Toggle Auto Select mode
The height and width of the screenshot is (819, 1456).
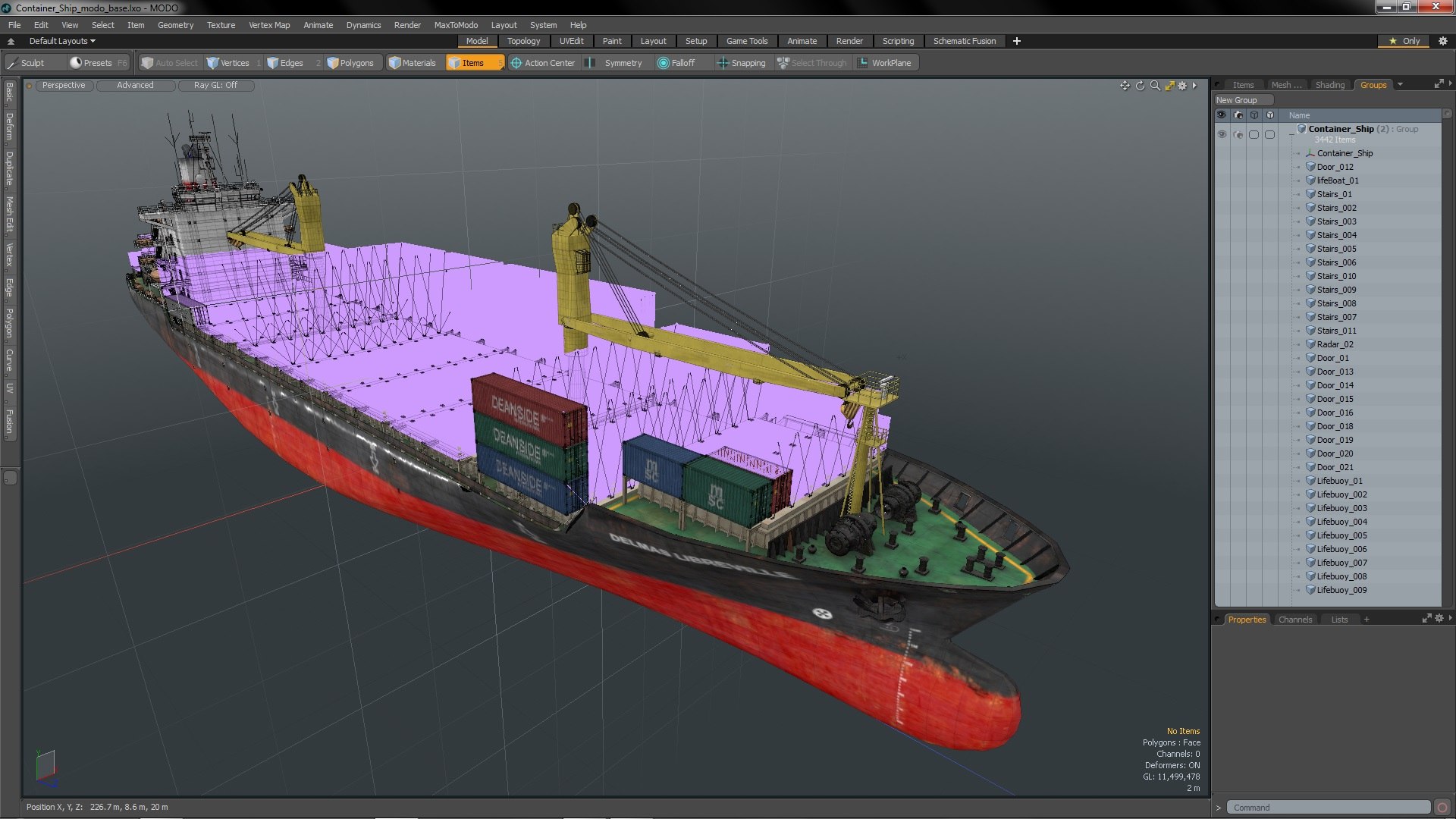(x=170, y=63)
